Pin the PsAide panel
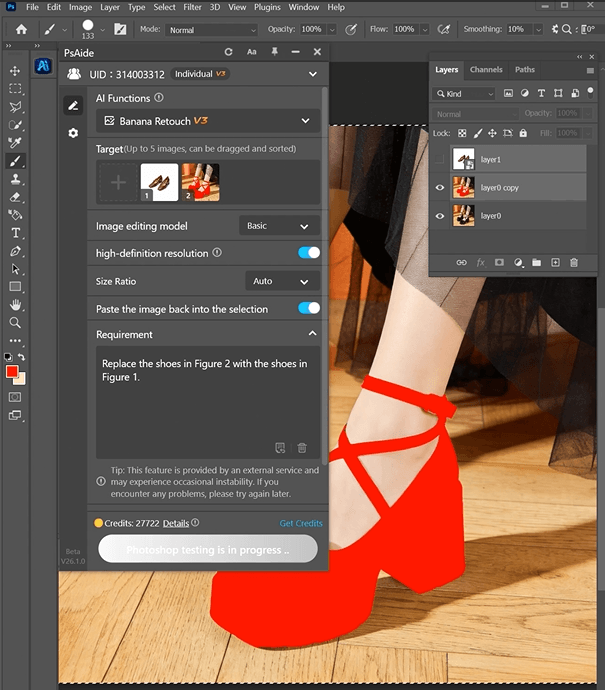 (275, 52)
